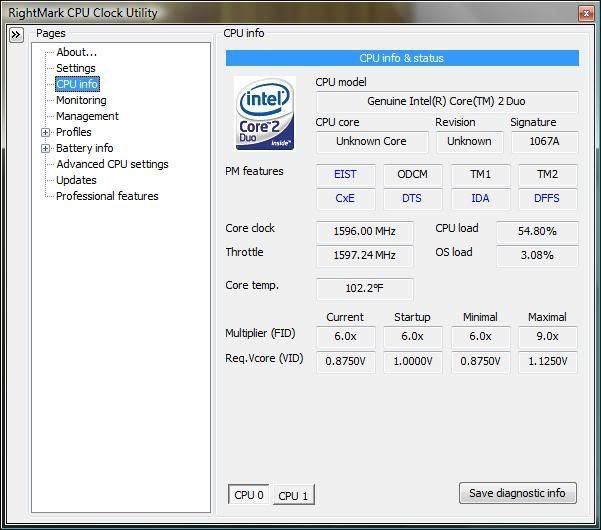Click the Current Vcore 0.8750V value
The height and width of the screenshot is (530, 601).
[345, 361]
